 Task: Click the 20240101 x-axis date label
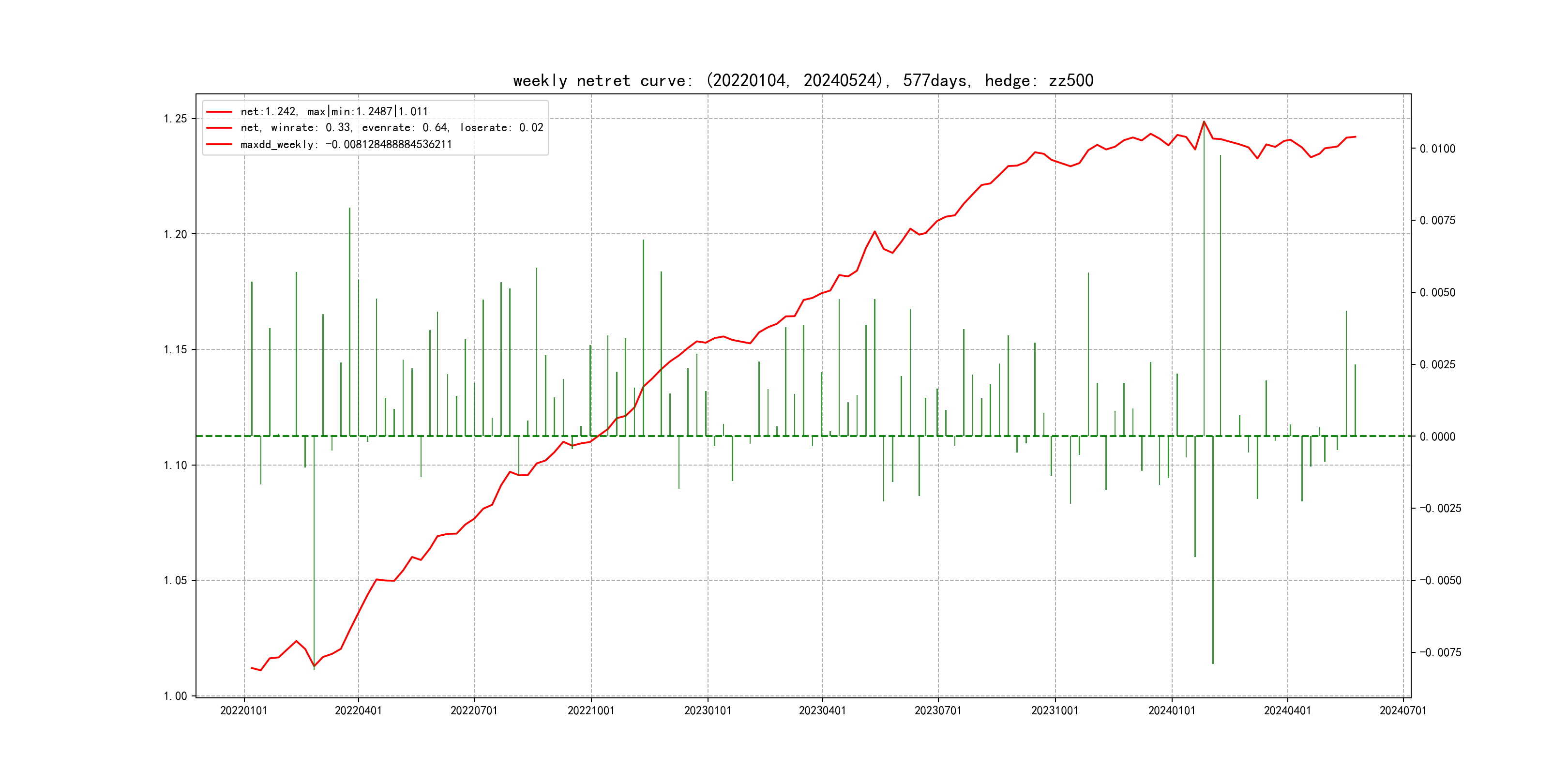(x=1172, y=710)
